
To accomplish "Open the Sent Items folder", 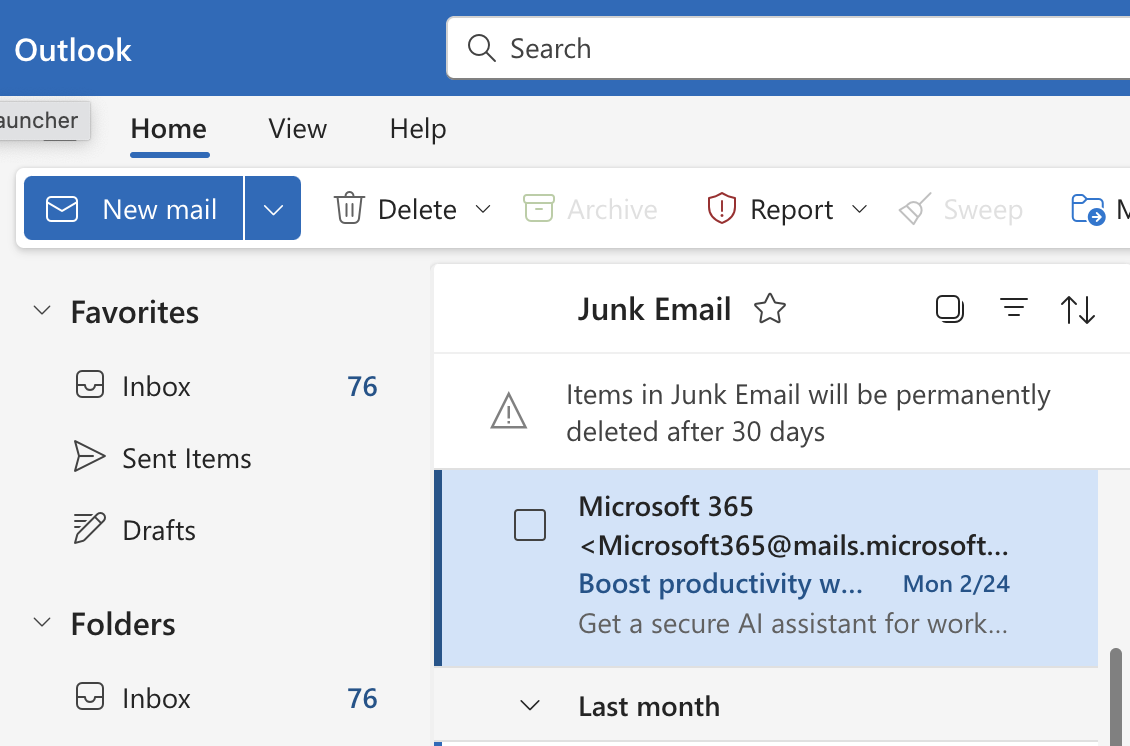I will [x=186, y=458].
